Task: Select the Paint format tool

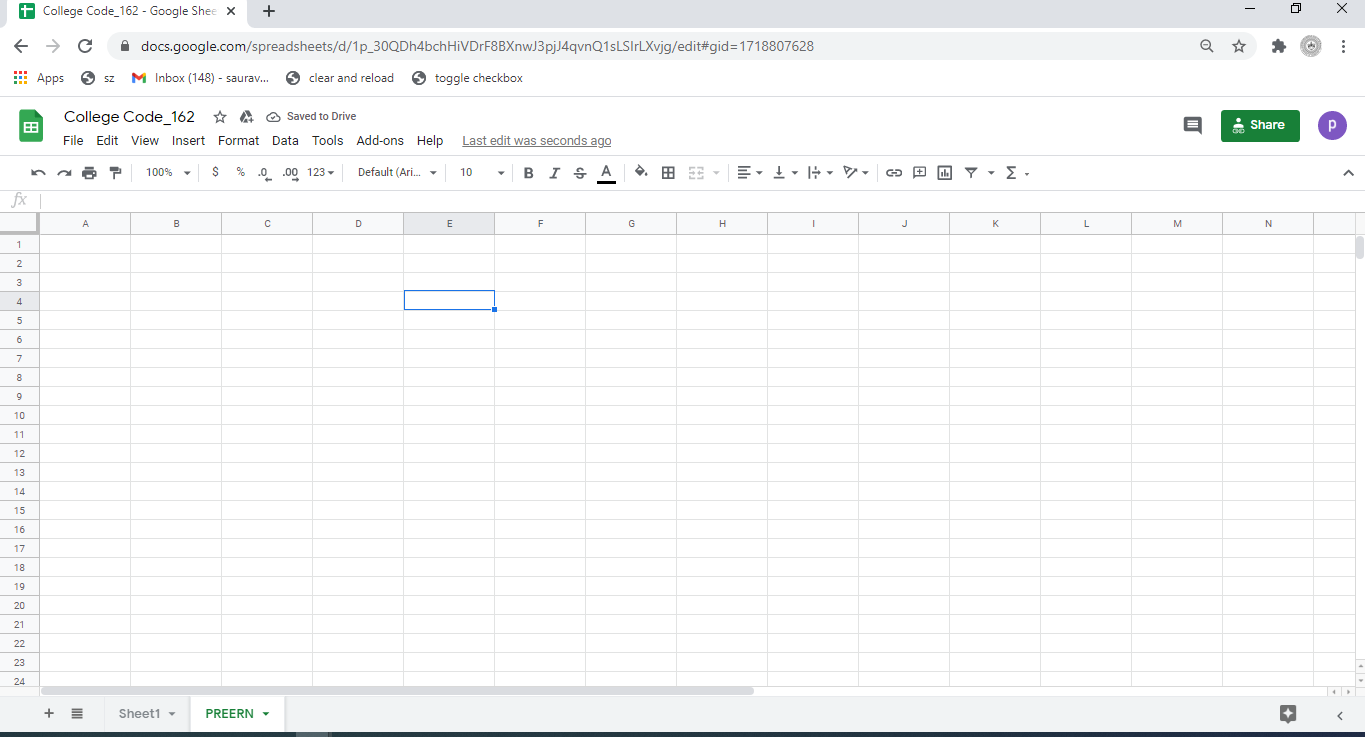Action: [x=115, y=173]
